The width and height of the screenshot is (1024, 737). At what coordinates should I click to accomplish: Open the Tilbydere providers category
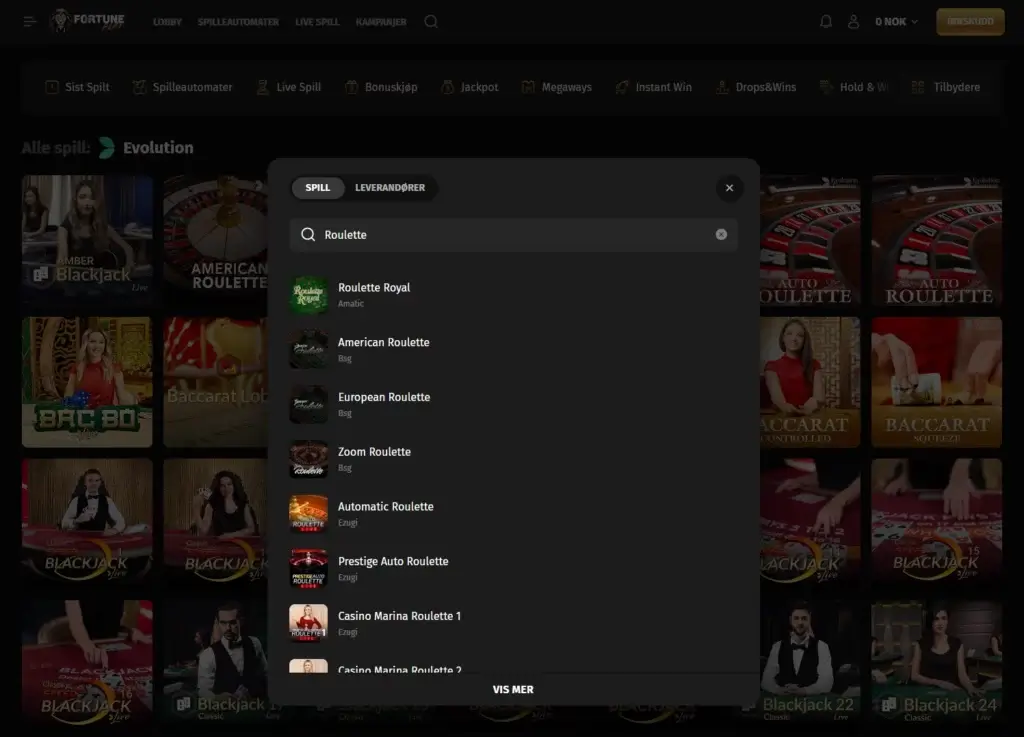point(946,87)
